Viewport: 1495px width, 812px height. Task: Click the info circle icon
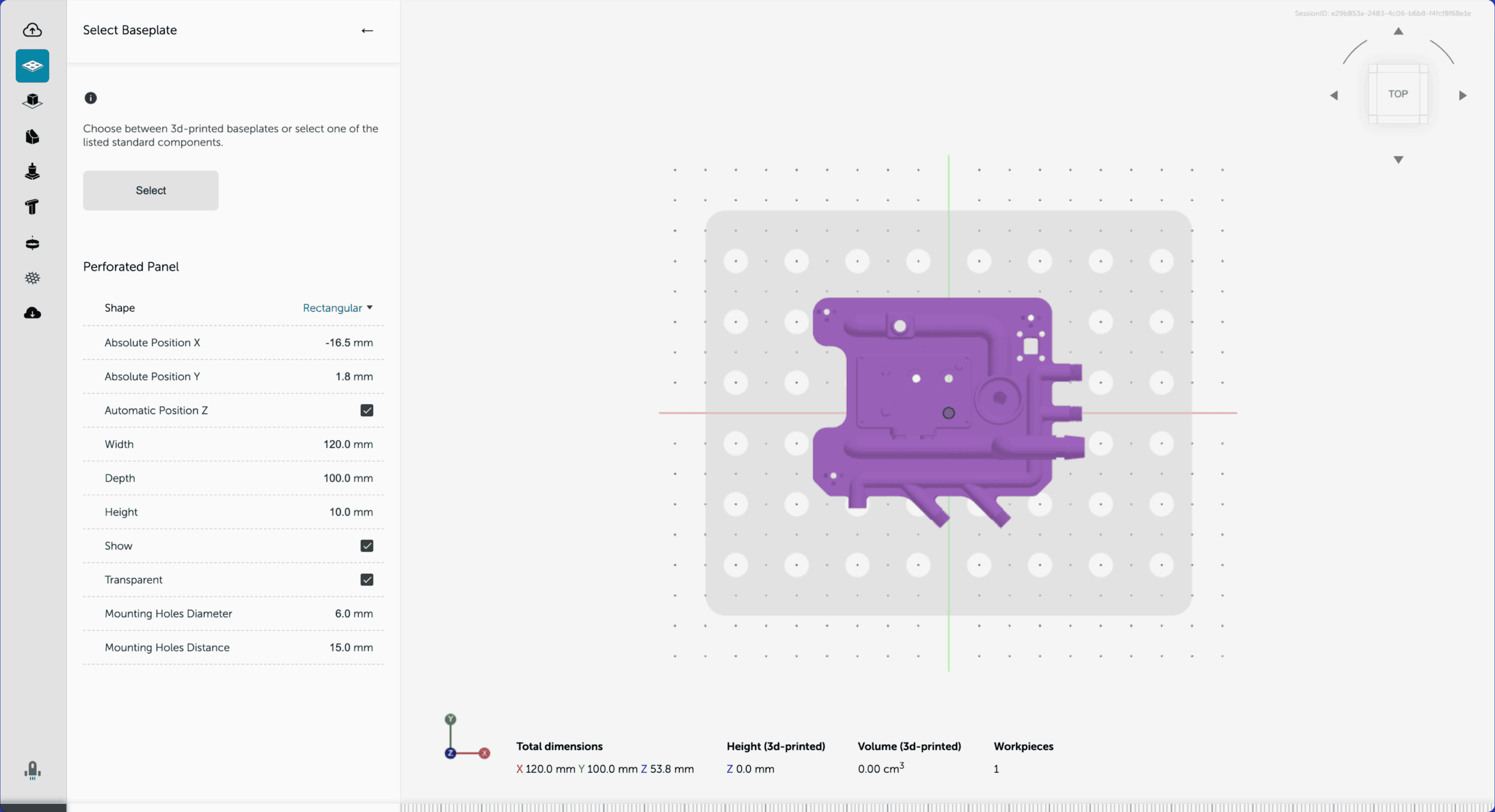coord(91,98)
